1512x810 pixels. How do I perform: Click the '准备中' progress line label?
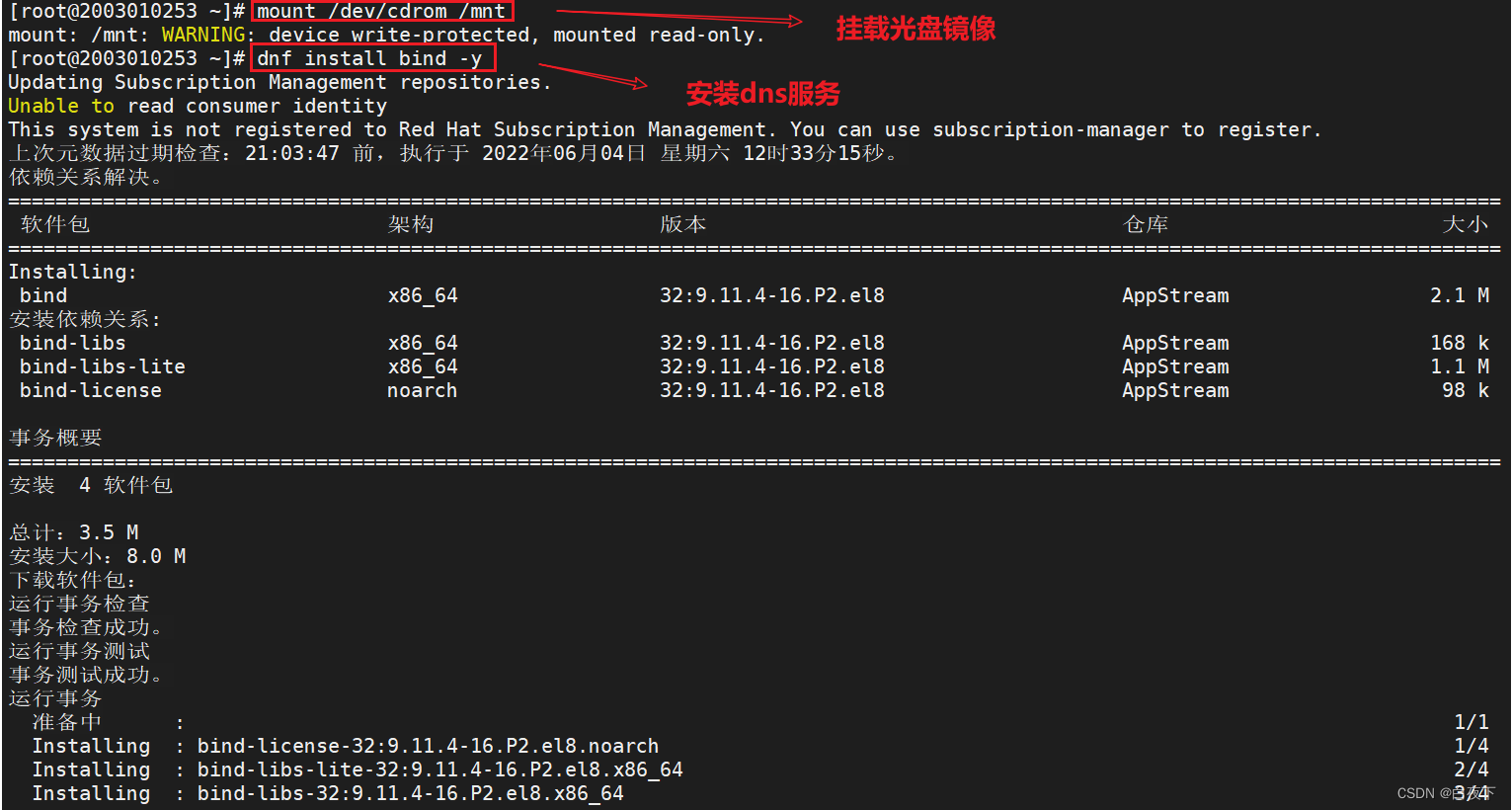coord(67,722)
